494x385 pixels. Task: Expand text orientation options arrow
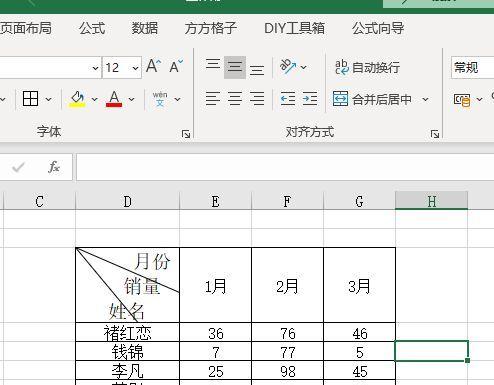click(x=304, y=67)
